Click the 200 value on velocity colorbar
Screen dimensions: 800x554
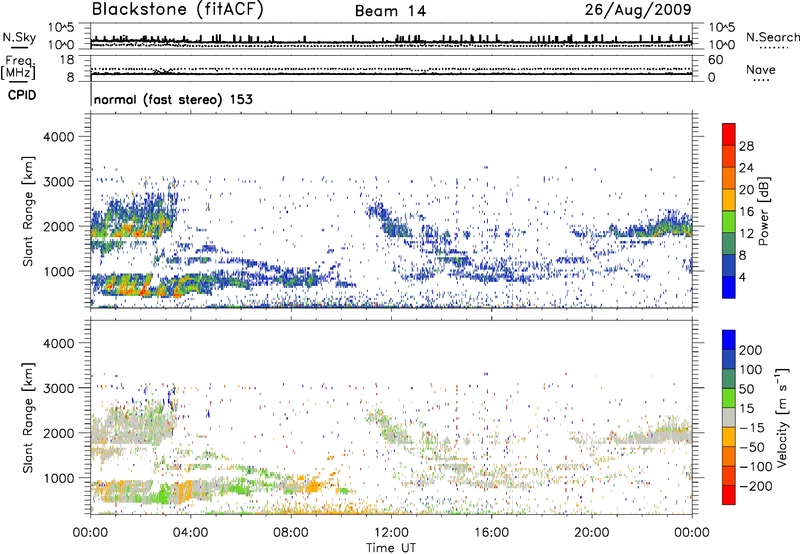click(751, 350)
